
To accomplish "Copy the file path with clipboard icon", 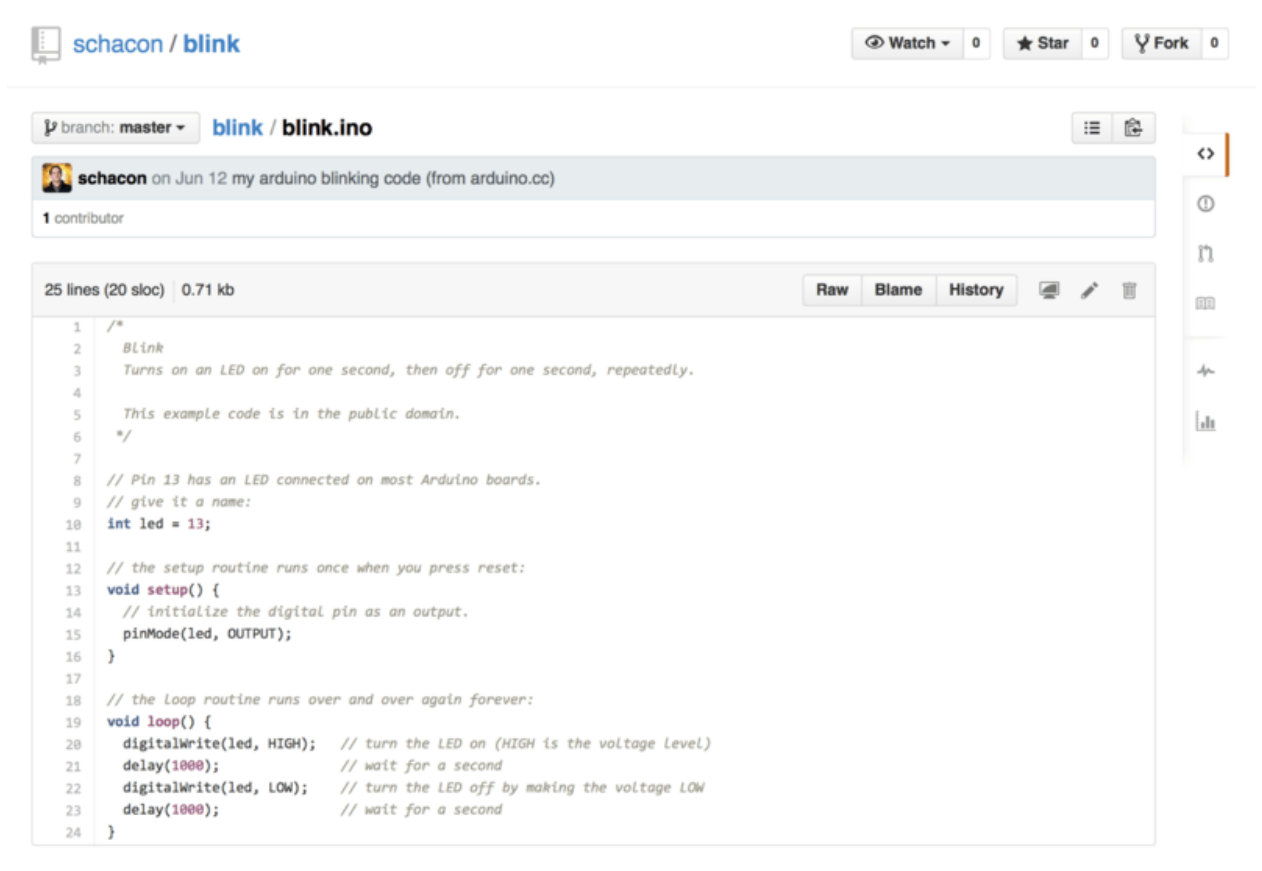I will (x=1133, y=128).
